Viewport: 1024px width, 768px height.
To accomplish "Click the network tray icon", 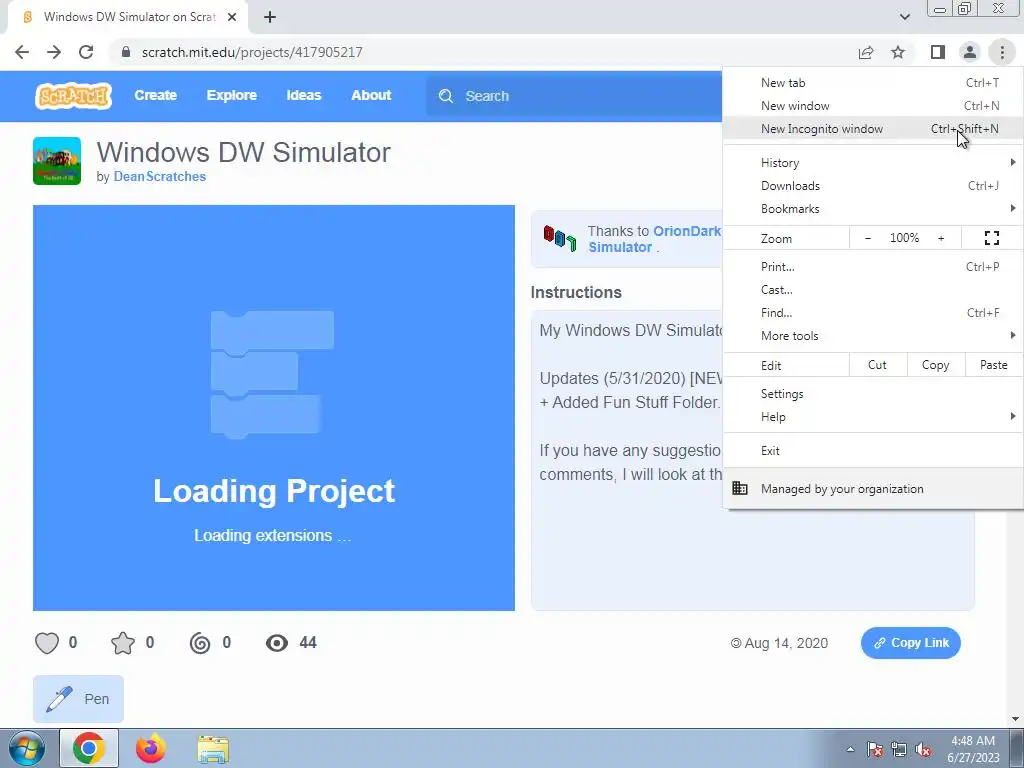I will 899,750.
